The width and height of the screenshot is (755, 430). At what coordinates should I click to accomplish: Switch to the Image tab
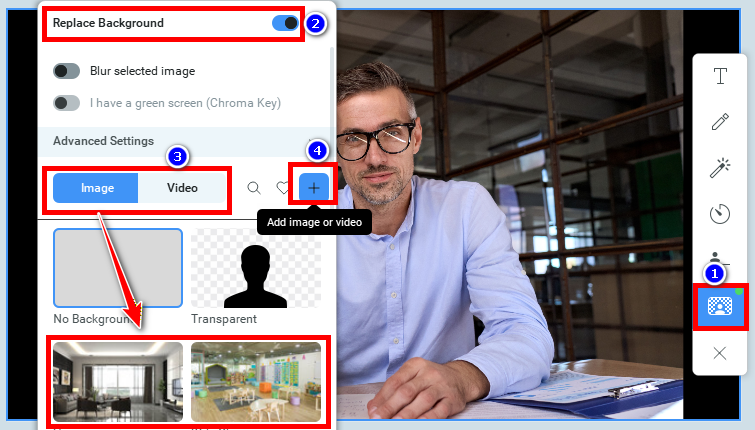pos(96,188)
